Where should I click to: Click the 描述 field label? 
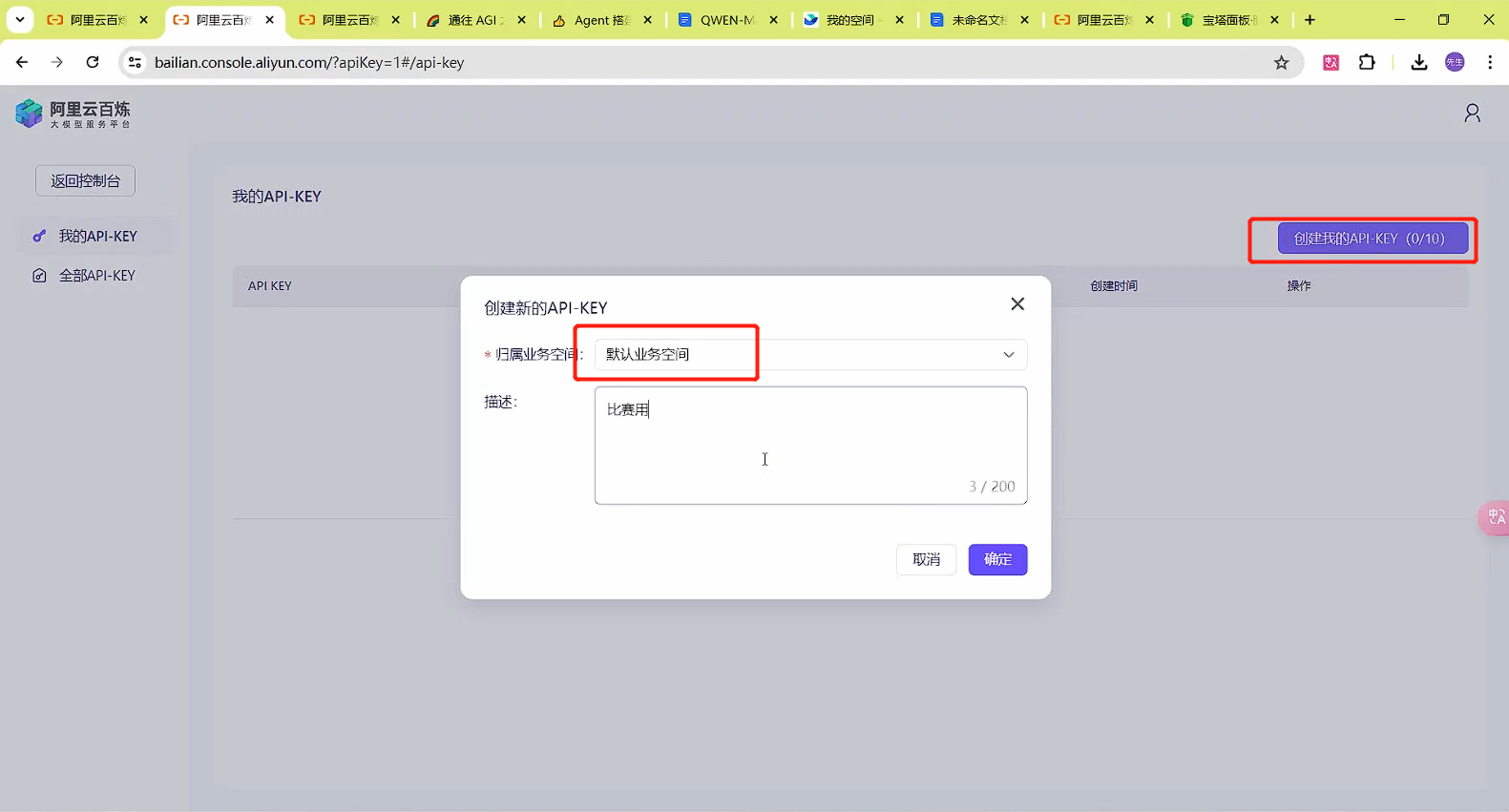click(501, 403)
